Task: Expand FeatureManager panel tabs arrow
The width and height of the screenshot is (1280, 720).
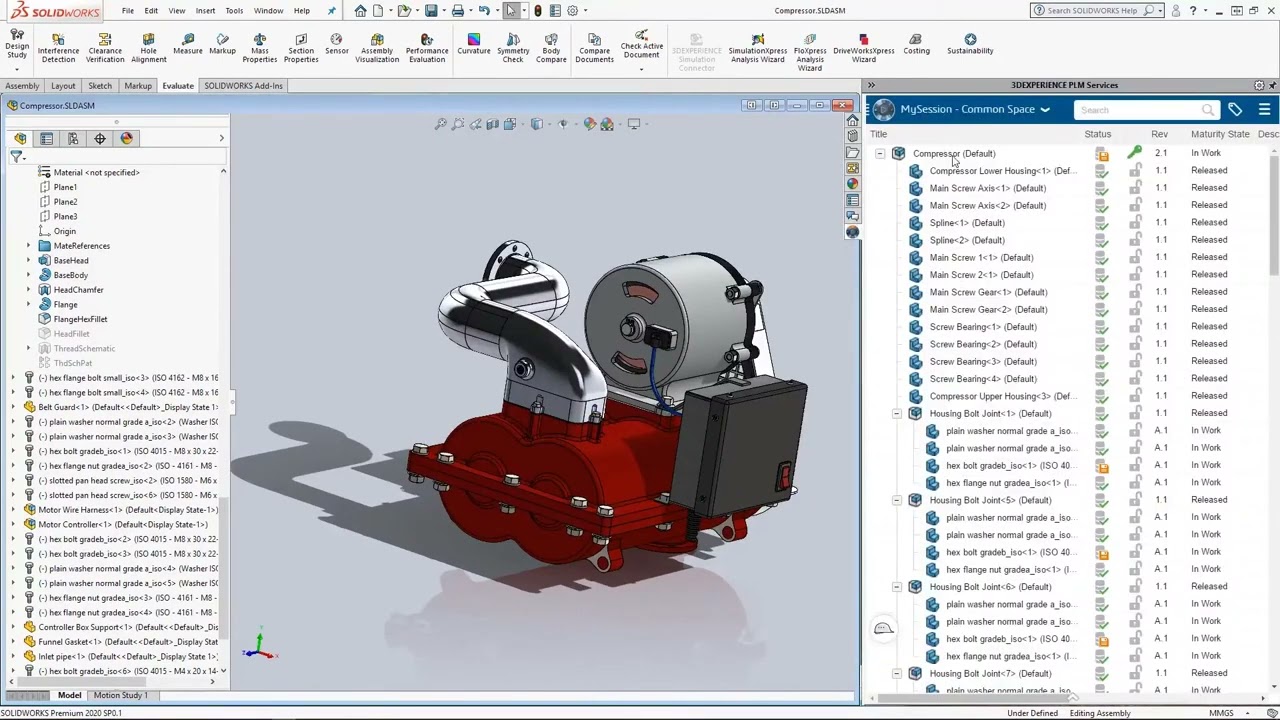Action: [x=221, y=138]
